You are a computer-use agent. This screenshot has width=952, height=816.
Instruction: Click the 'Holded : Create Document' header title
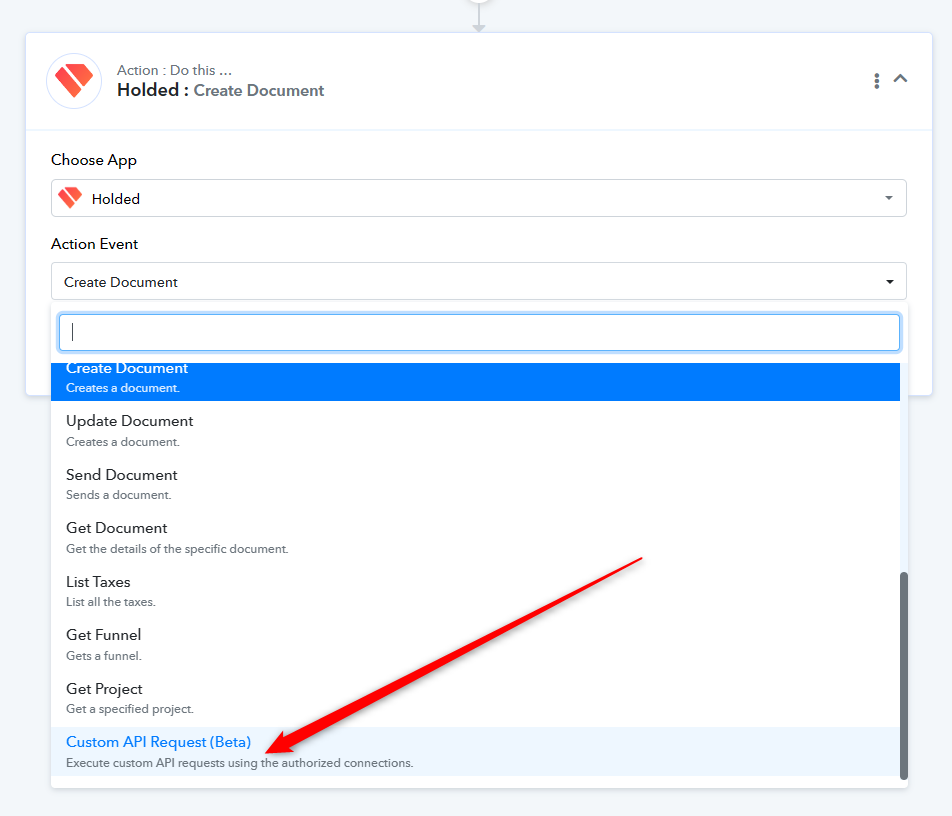point(220,90)
